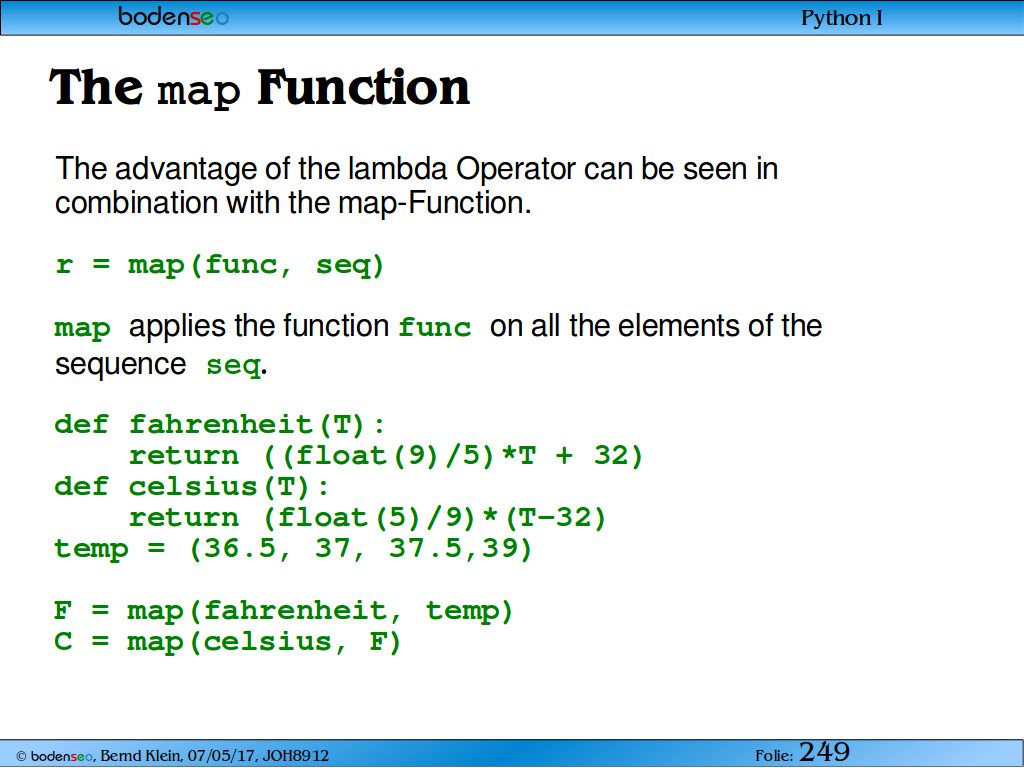Click the bodenseo logo in header
Screen dimensions: 1024x768
(x=173, y=16)
